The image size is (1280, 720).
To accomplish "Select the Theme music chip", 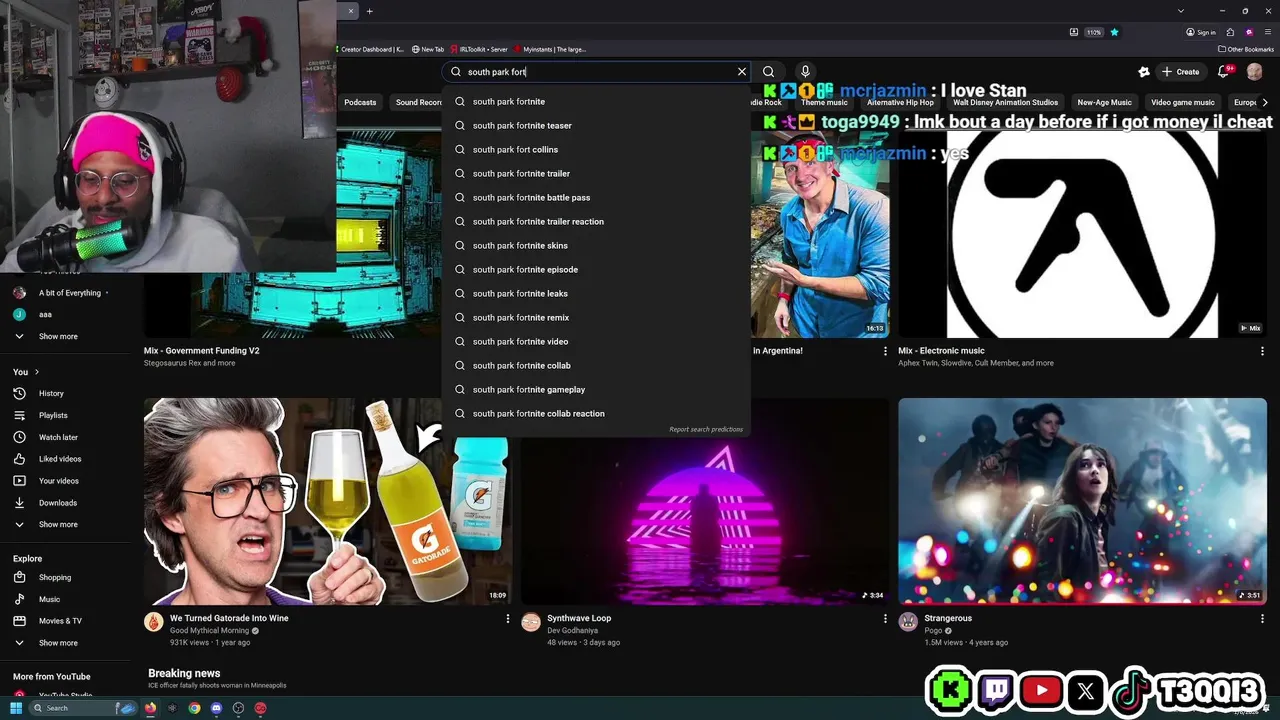I will [824, 102].
